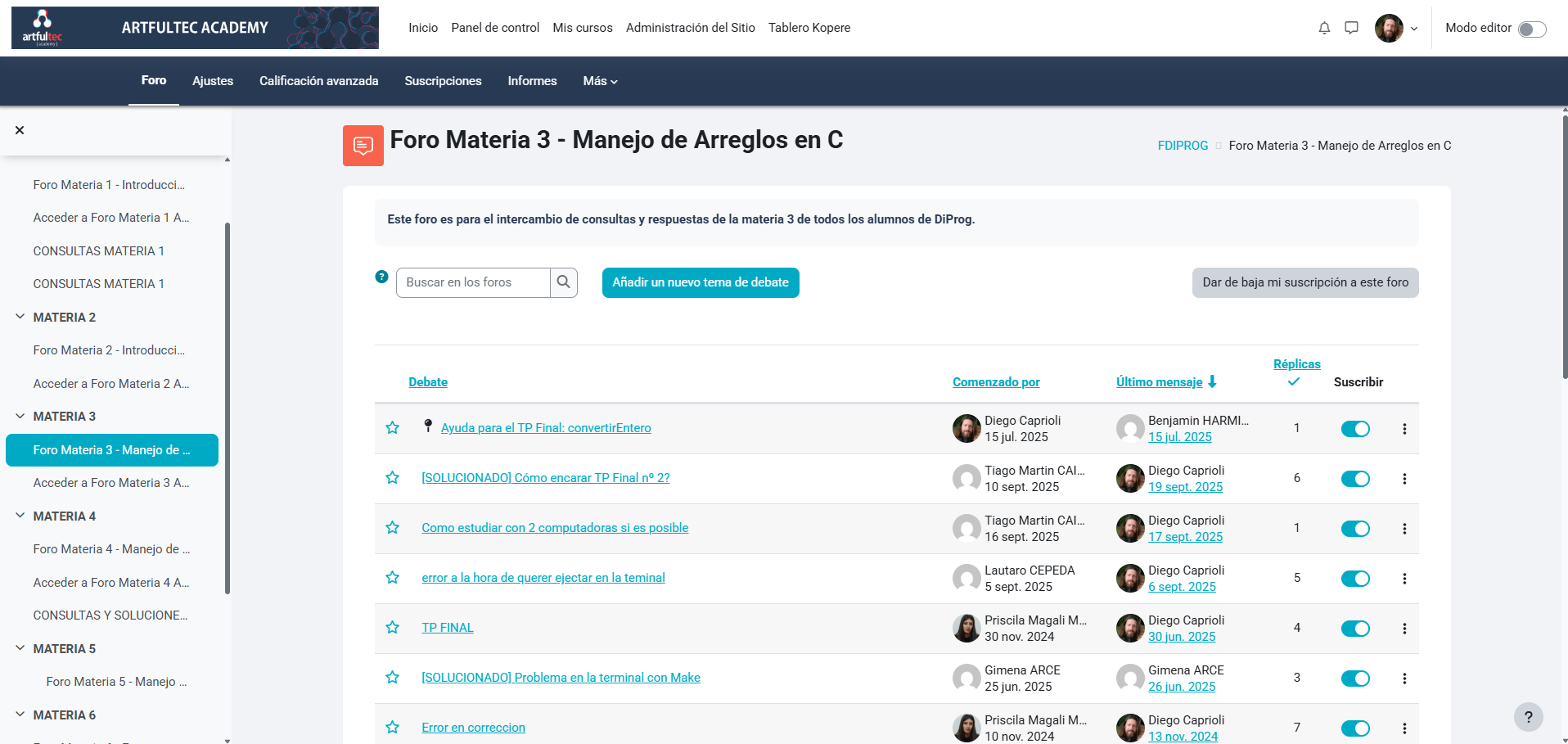Click the search magnifier icon
This screenshot has height=744, width=1568.
[x=563, y=282]
